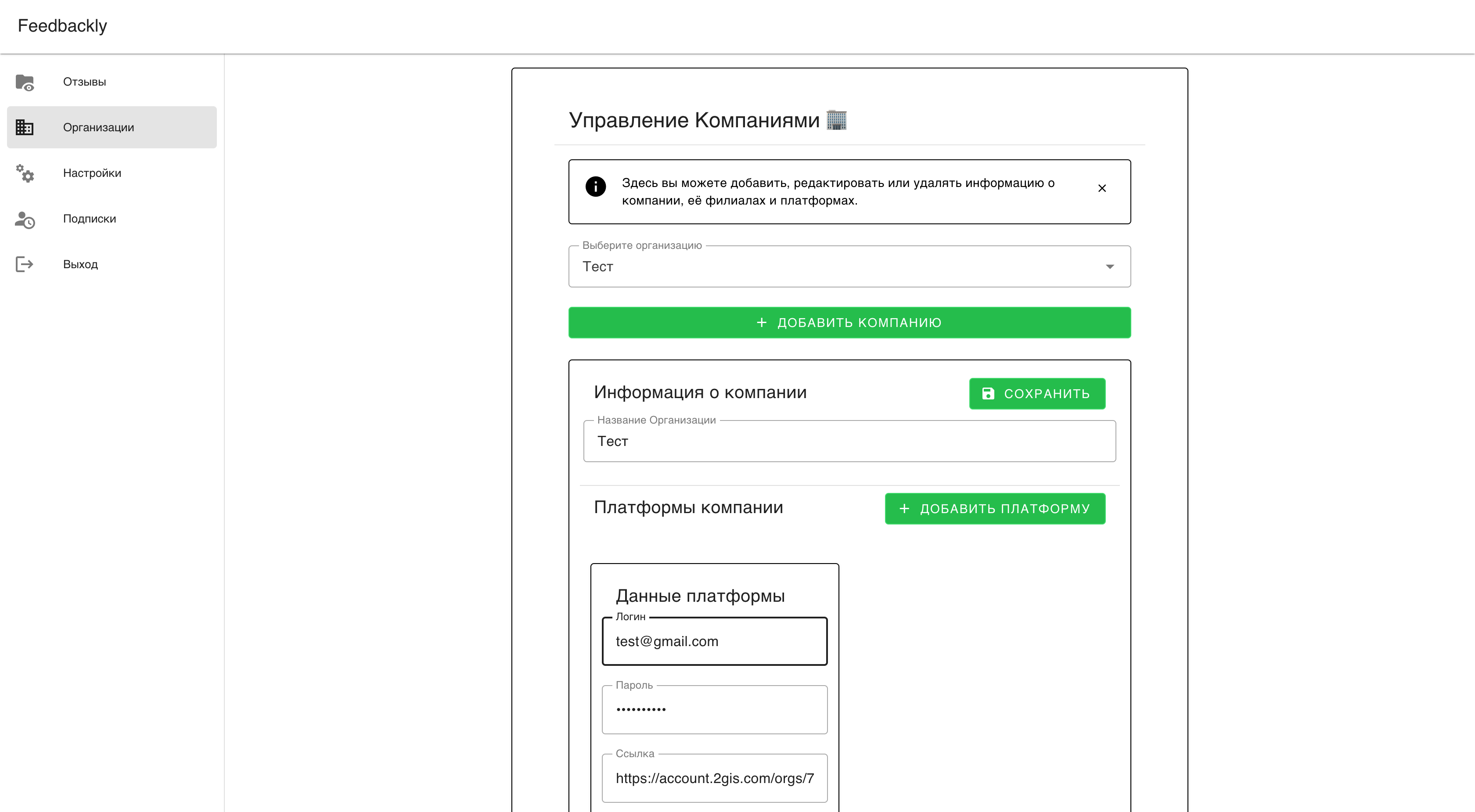
Task: Open the Выберите организацию dropdown
Action: (x=849, y=266)
